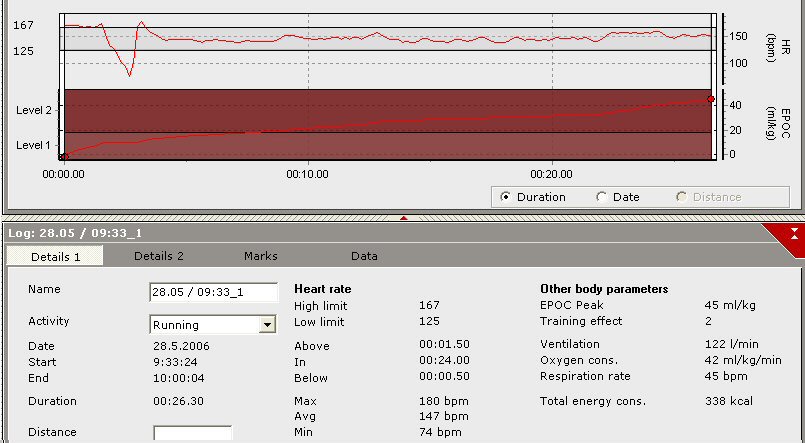Select the Date radio button
This screenshot has height=443, width=805.
601,197
